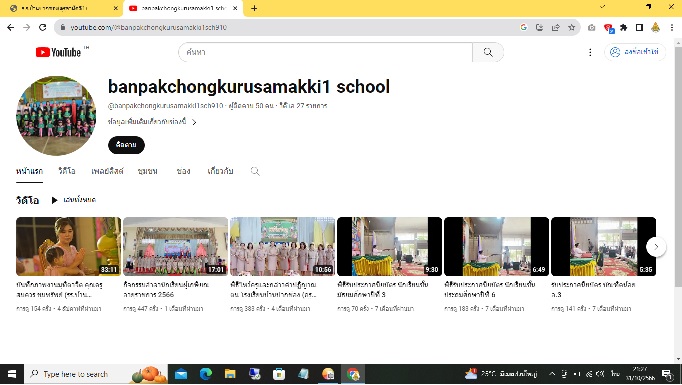The height and width of the screenshot is (385, 682).
Task: Focus the YouTube search field
Action: coord(325,52)
